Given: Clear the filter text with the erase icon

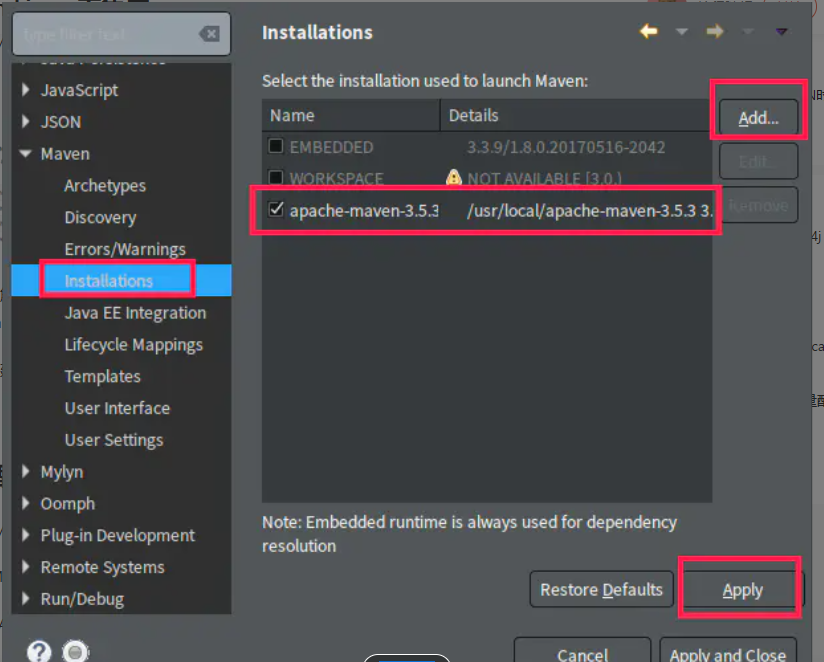Looking at the screenshot, I should [x=209, y=34].
